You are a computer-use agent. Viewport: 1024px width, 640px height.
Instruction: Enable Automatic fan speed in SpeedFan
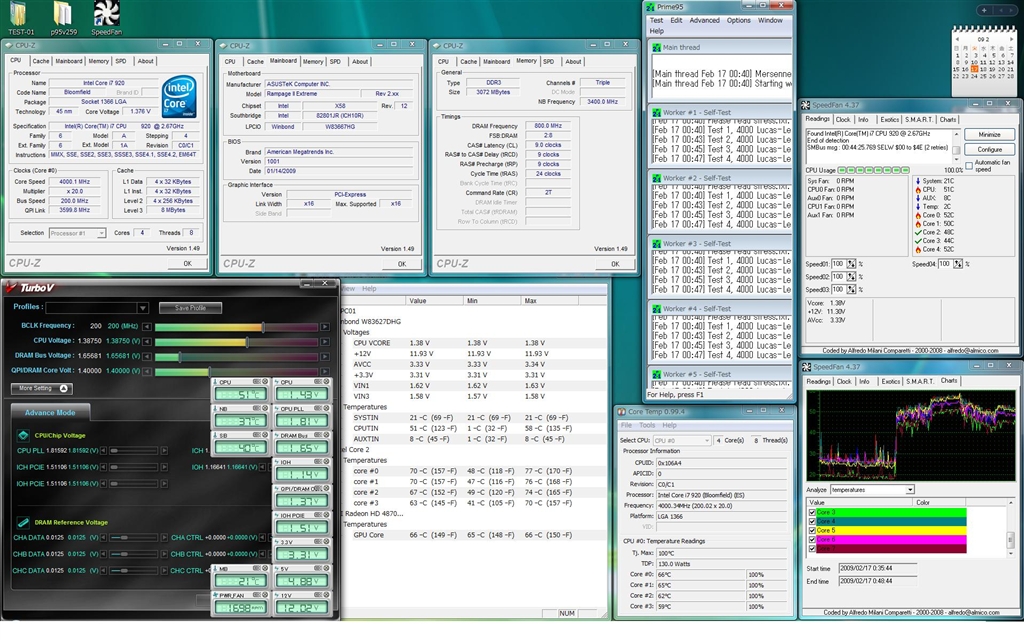point(968,166)
